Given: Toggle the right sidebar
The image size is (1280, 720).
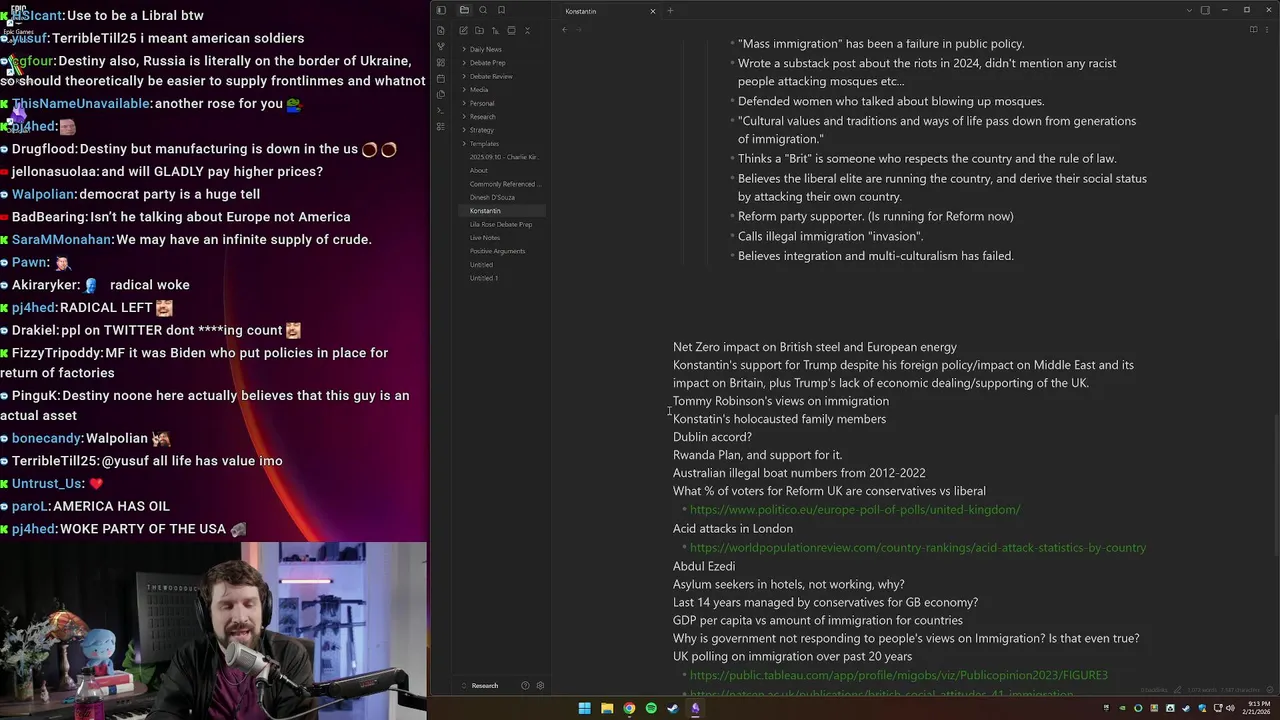Looking at the screenshot, I should 1205,10.
